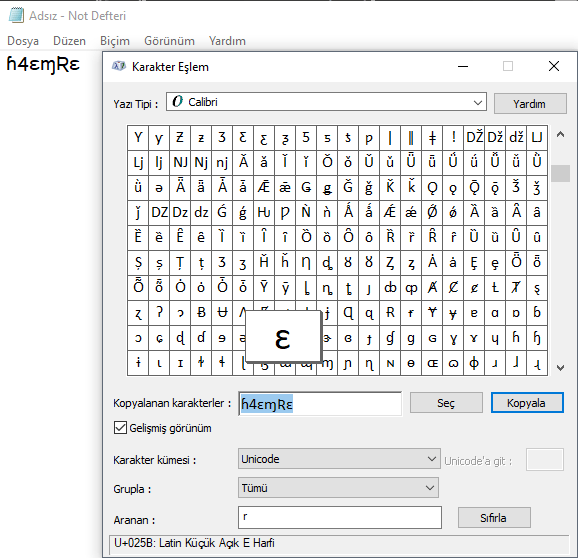Screen dimensions: 578x558
Task: Select the Ȥ Z with hook character
Action: point(390,263)
